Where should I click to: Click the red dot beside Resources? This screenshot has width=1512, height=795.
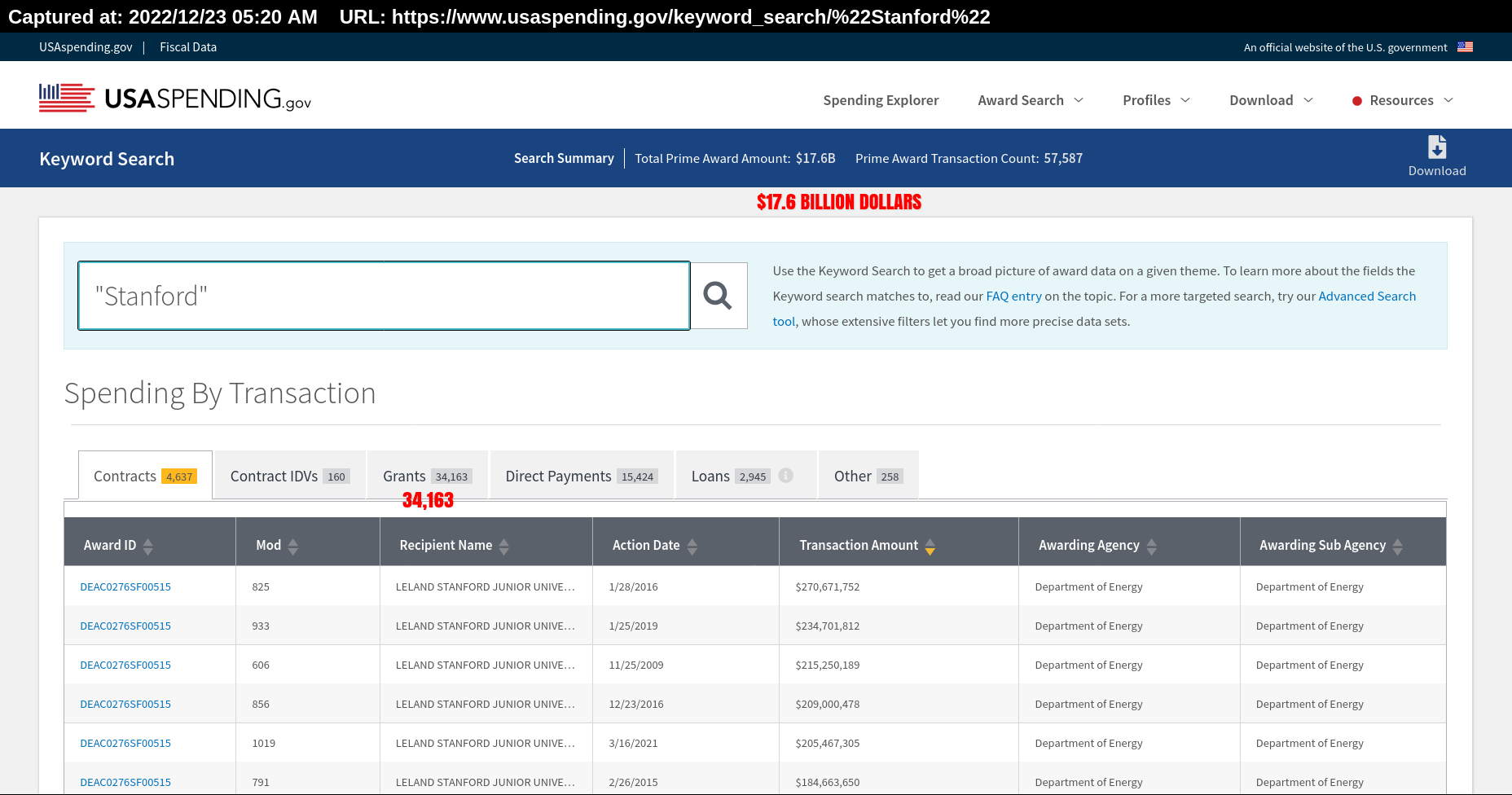pyautogui.click(x=1357, y=101)
